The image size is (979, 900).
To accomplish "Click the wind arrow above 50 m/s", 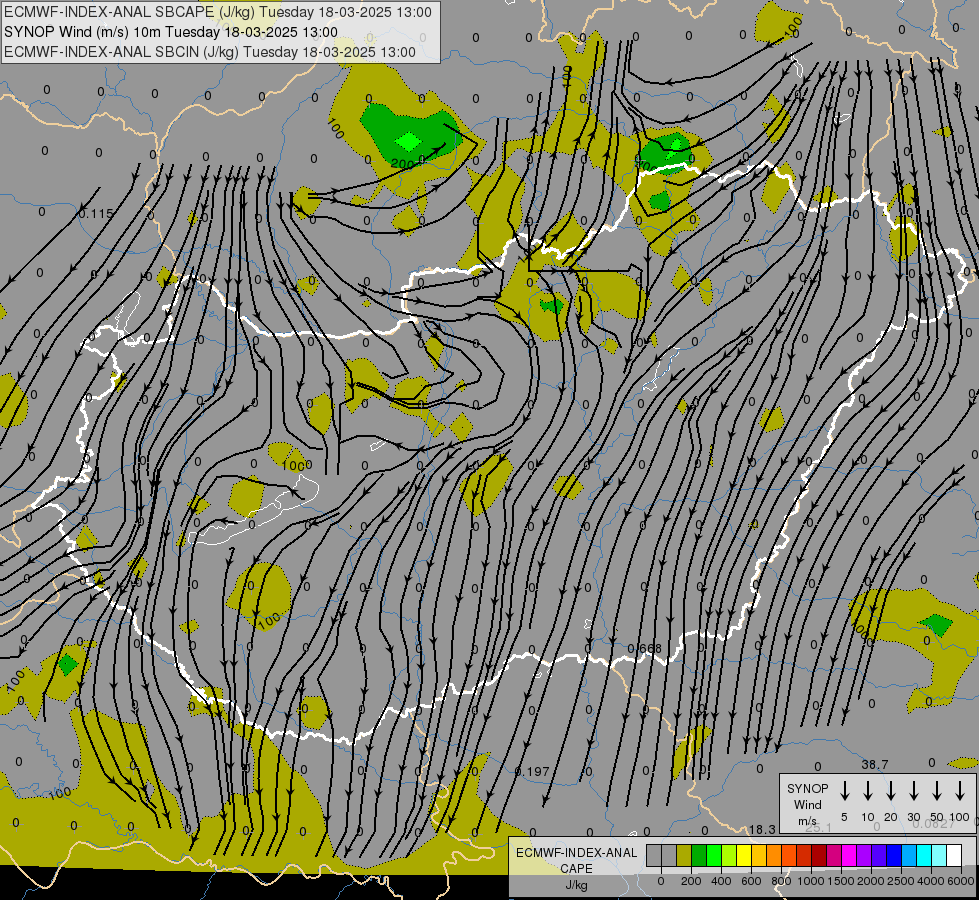I will coord(937,790).
